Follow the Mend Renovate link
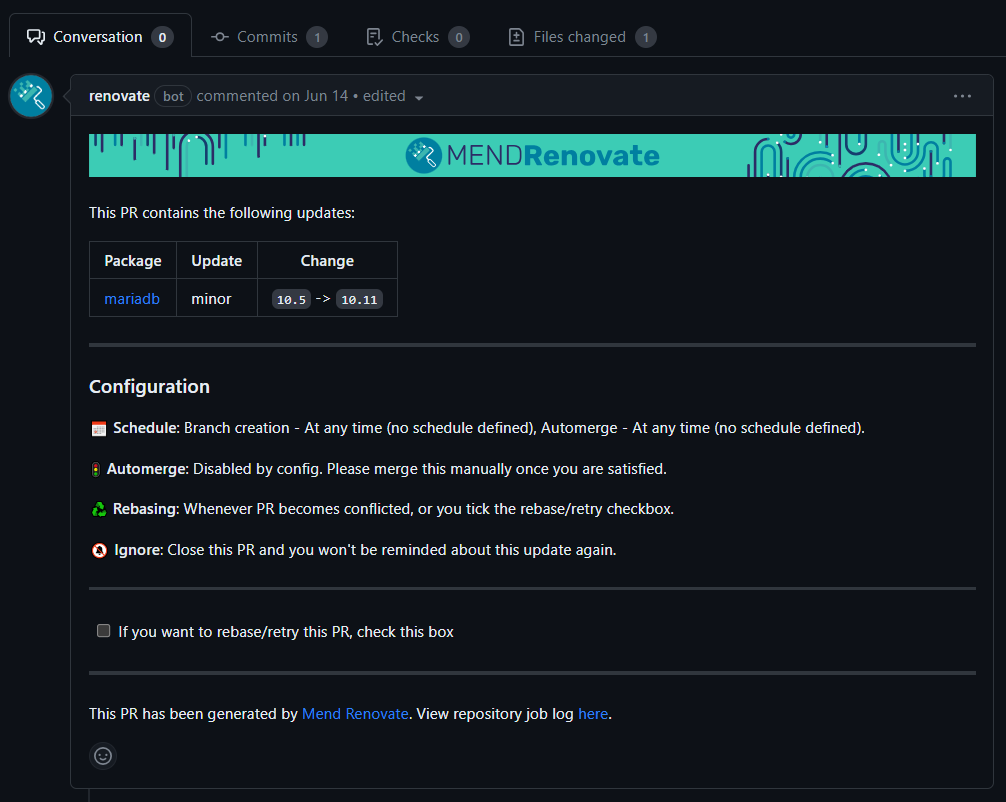The height and width of the screenshot is (802, 1006). click(x=355, y=714)
